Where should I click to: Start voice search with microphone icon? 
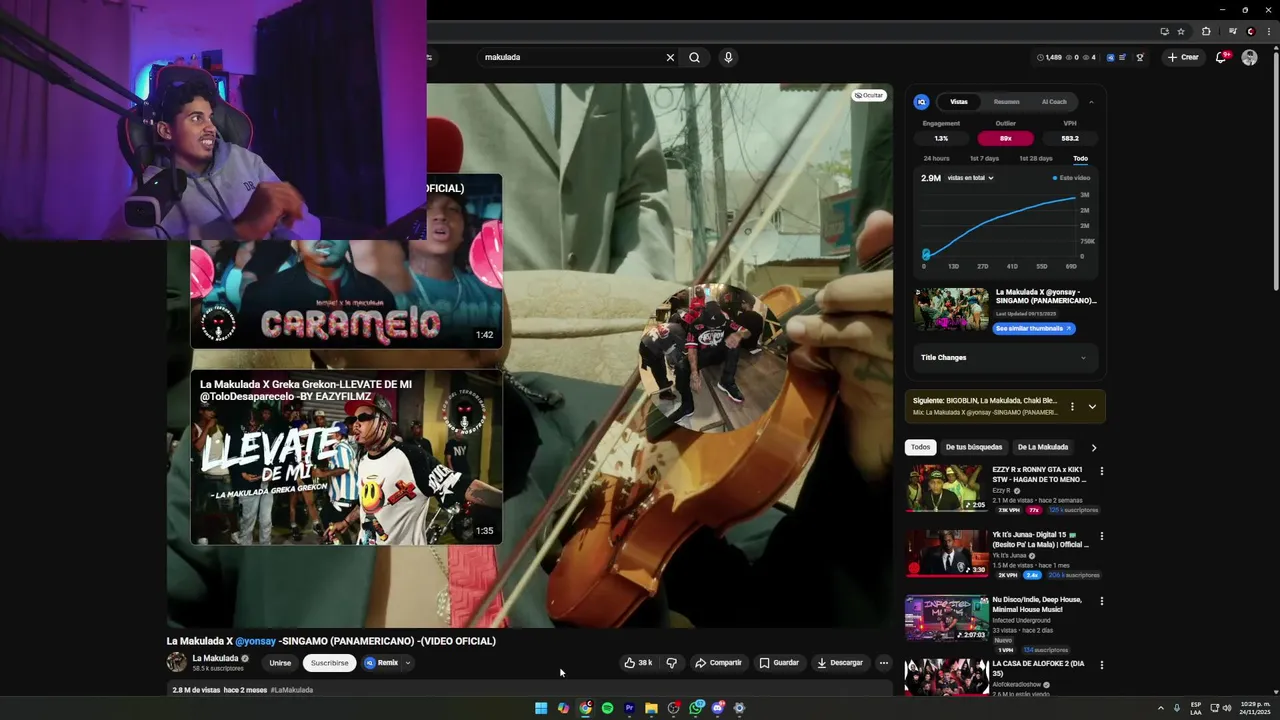tap(728, 57)
